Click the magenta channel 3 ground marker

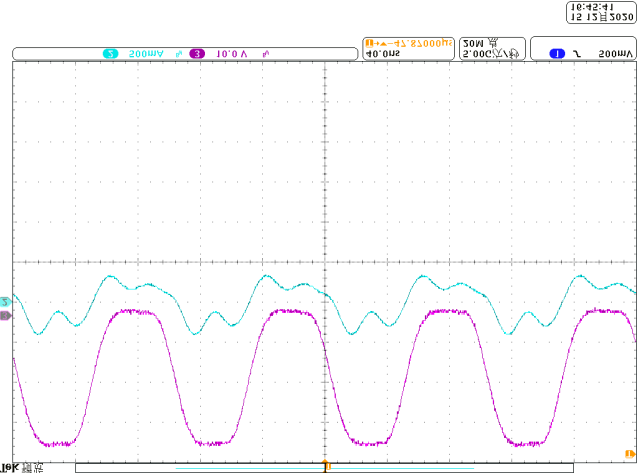click(5, 315)
